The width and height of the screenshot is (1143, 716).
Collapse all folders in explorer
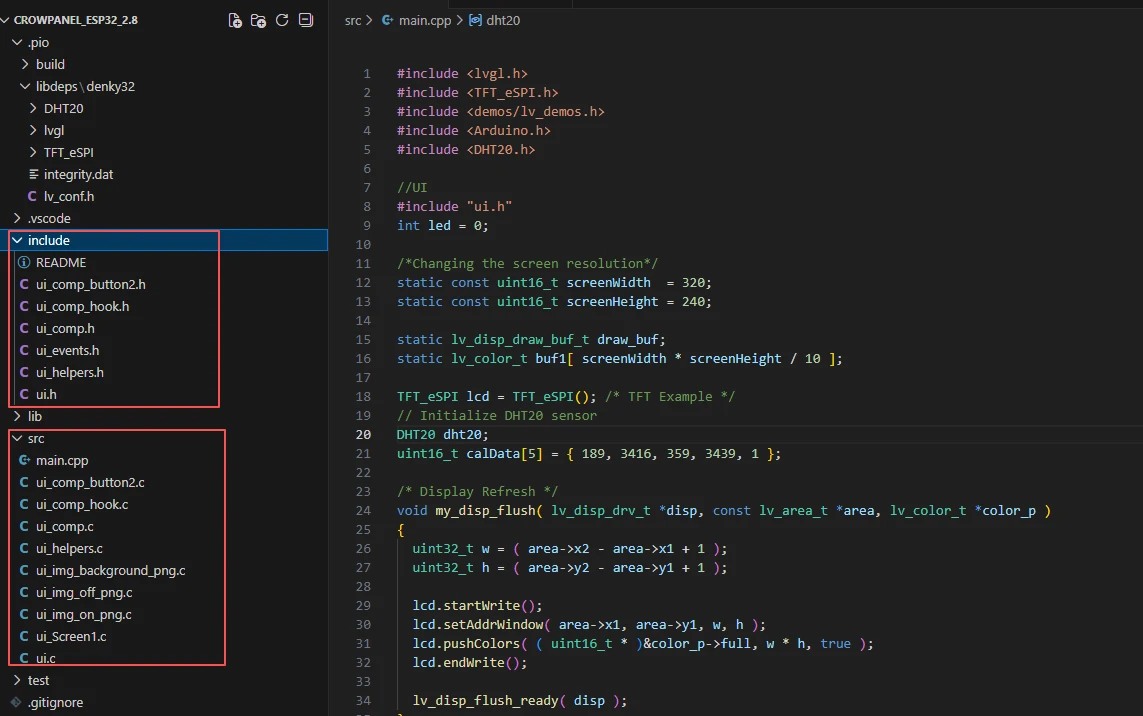click(306, 20)
